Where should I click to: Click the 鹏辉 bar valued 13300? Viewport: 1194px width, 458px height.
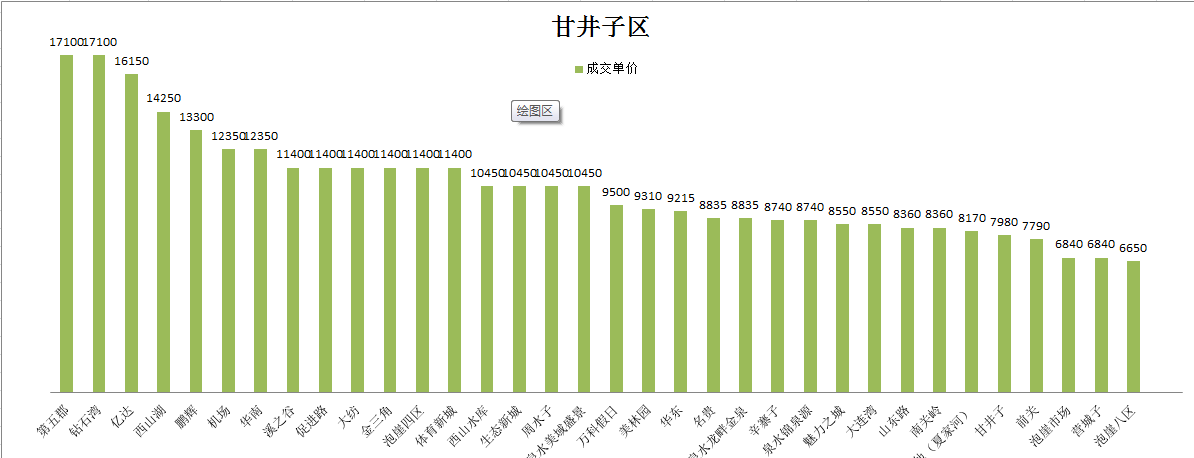tap(196, 260)
